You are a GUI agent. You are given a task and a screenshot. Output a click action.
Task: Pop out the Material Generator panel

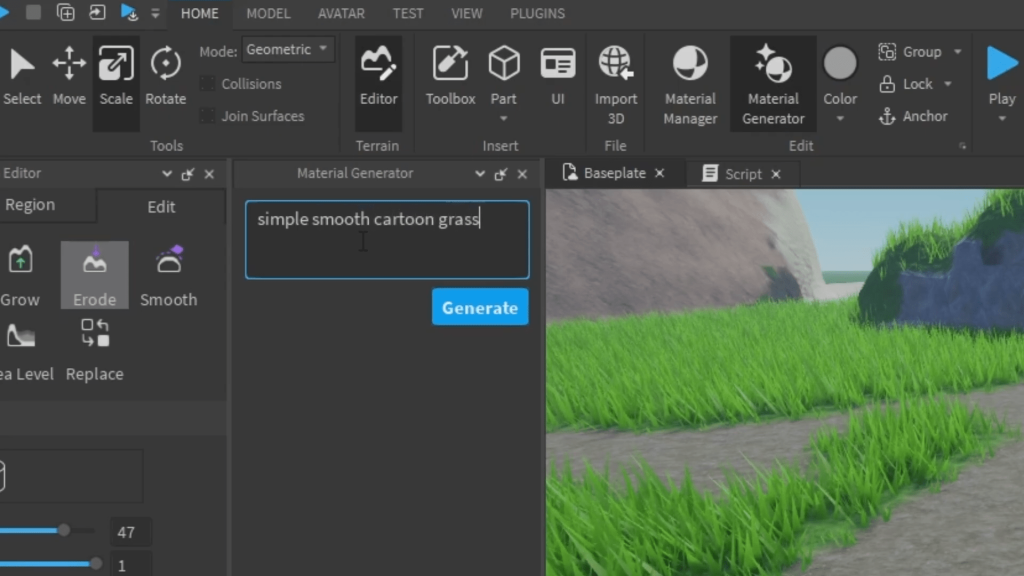click(501, 174)
